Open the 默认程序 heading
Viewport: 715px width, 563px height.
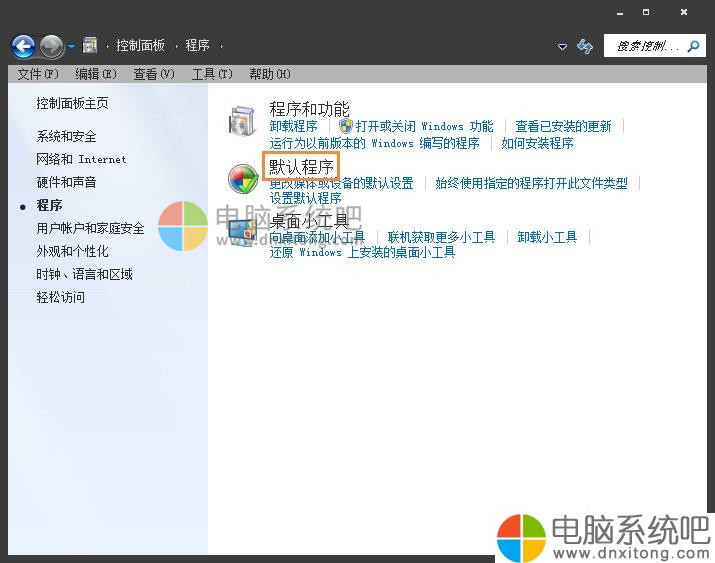point(301,167)
